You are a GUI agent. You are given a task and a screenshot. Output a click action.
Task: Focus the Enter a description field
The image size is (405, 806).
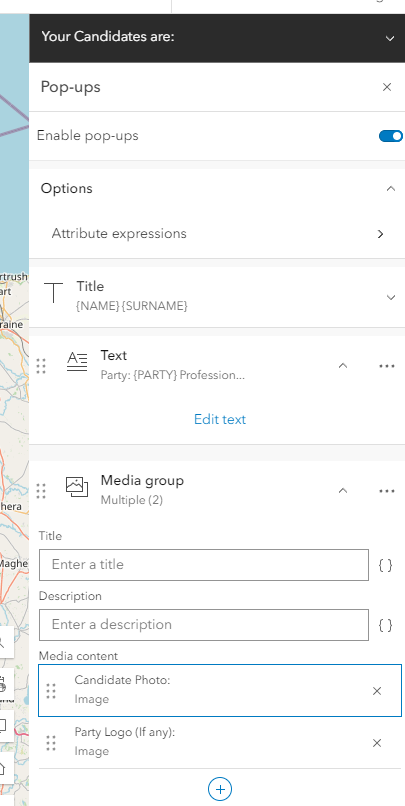pos(204,625)
